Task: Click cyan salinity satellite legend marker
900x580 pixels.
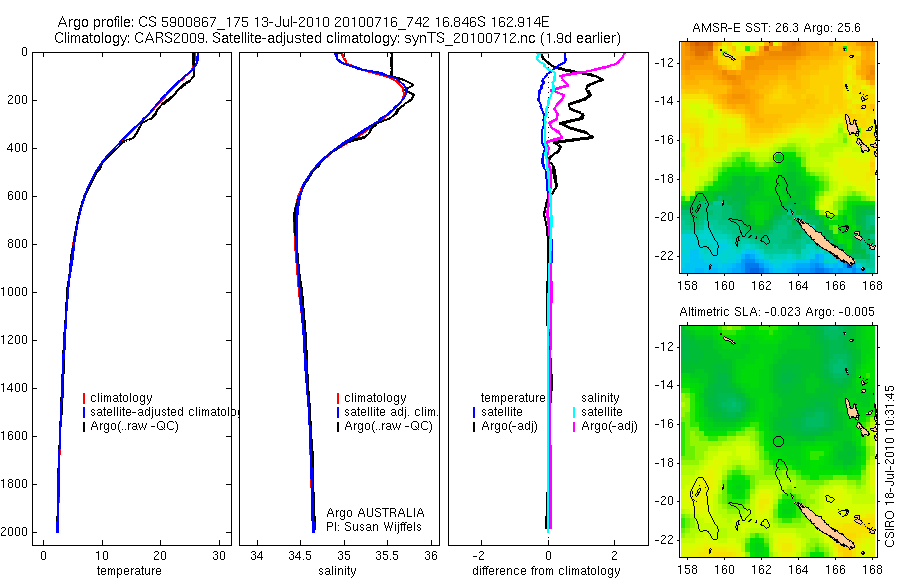Action: pos(574,412)
